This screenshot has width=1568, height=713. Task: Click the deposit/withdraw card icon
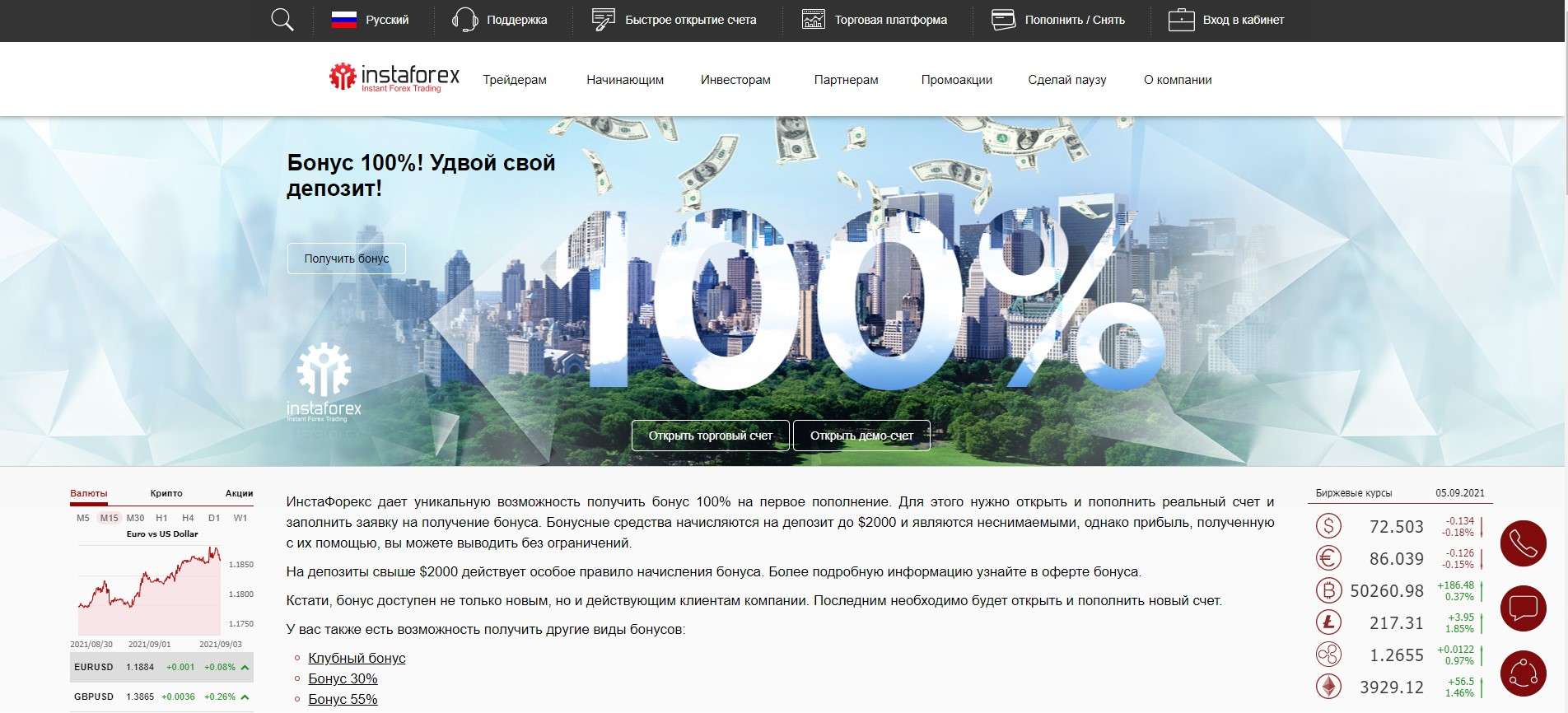click(1003, 20)
